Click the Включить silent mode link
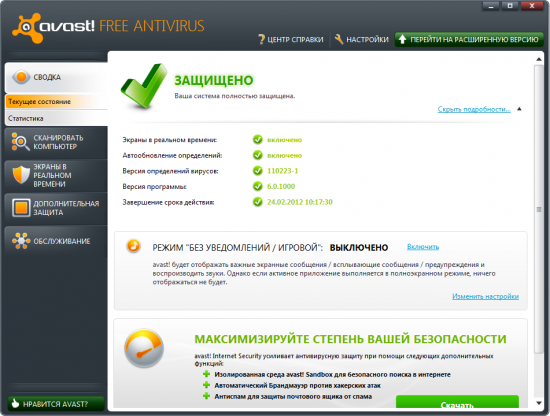Screen dimensions: 550x416 coord(423,247)
